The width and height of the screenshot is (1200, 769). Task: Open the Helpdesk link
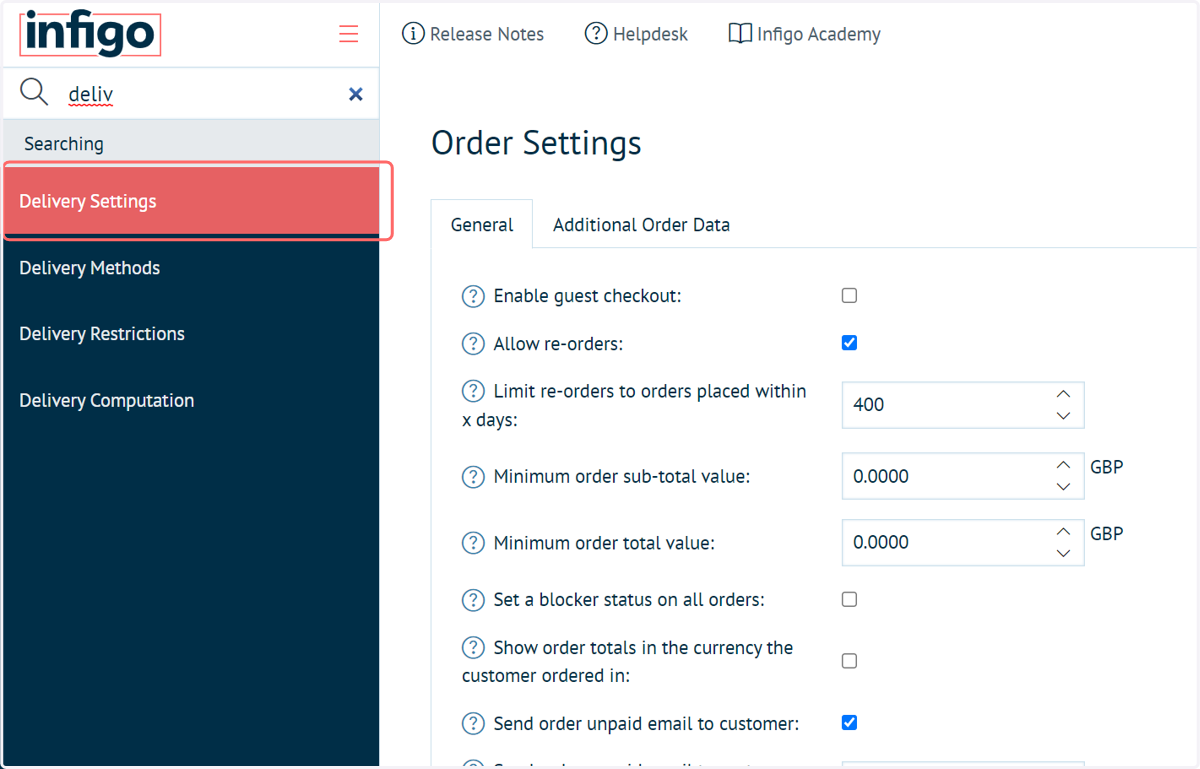point(650,34)
